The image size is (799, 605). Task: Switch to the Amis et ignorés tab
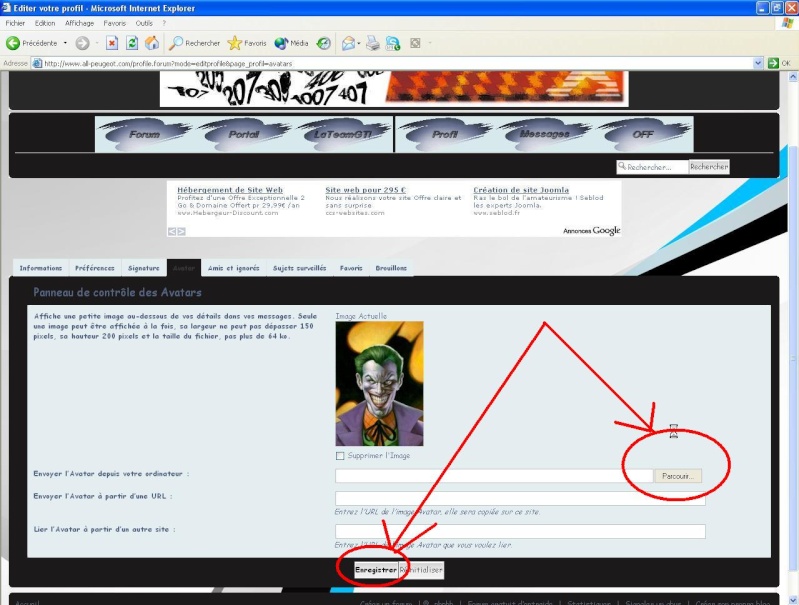click(233, 268)
